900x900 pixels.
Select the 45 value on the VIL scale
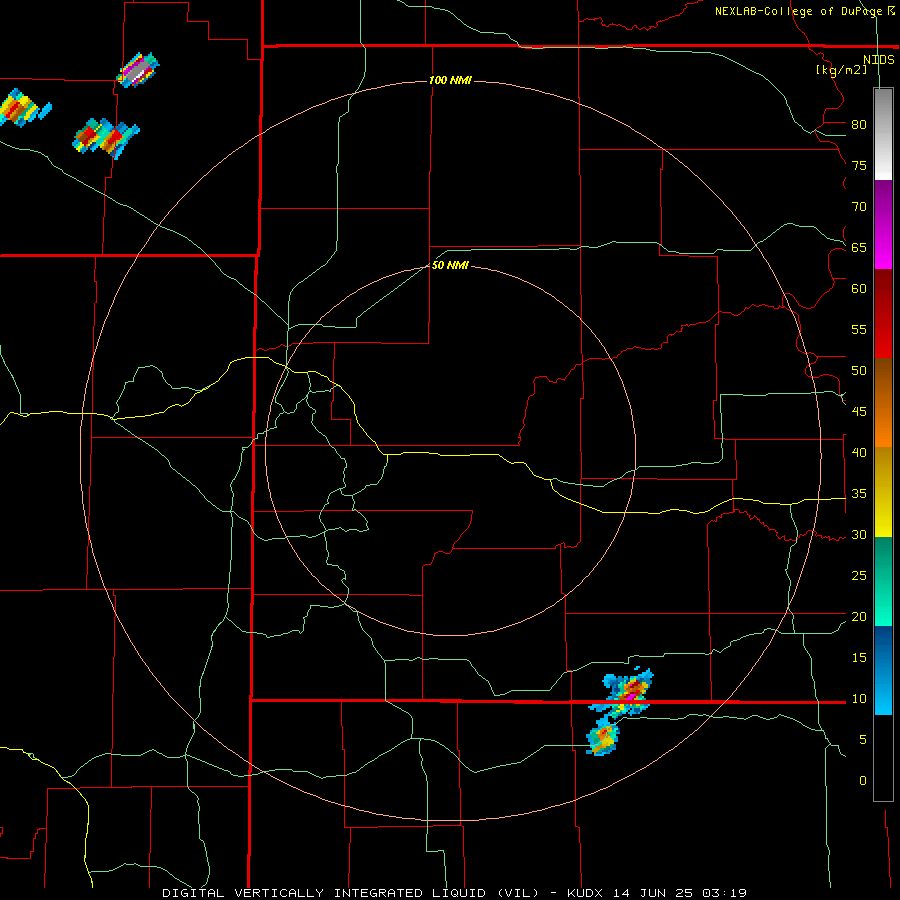pos(859,412)
